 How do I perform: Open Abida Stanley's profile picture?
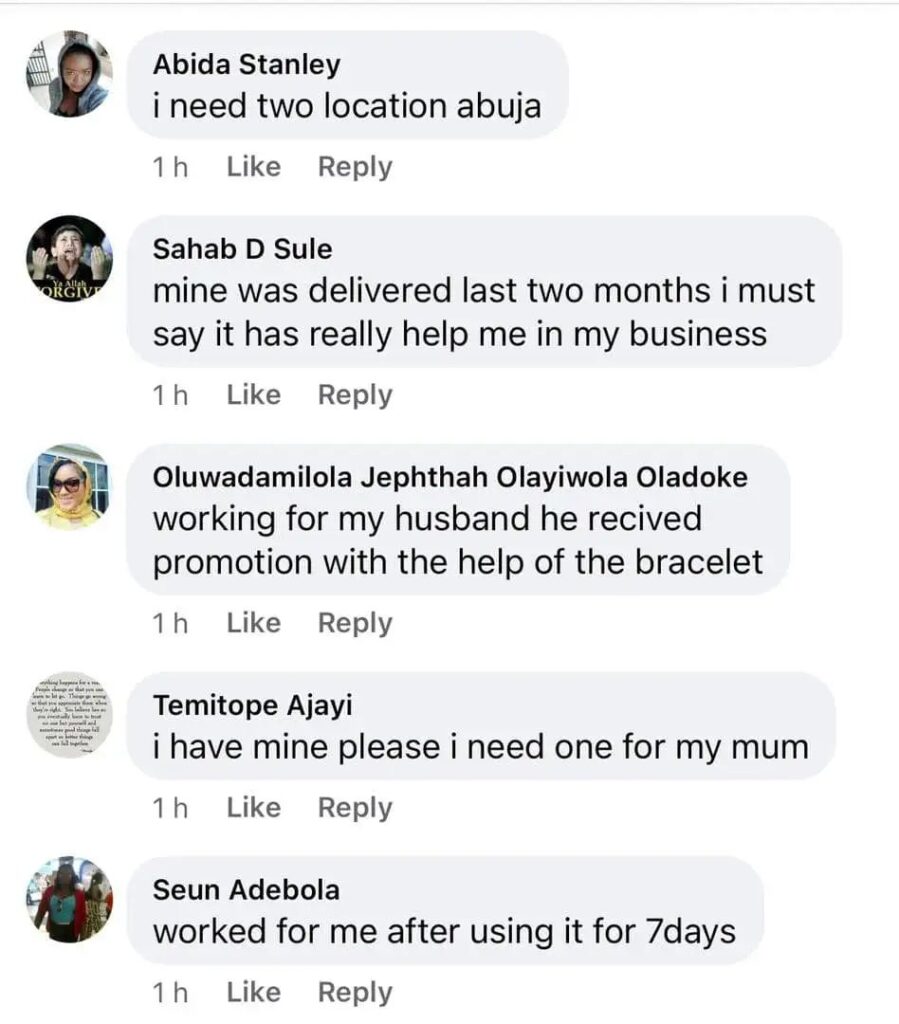(69, 74)
